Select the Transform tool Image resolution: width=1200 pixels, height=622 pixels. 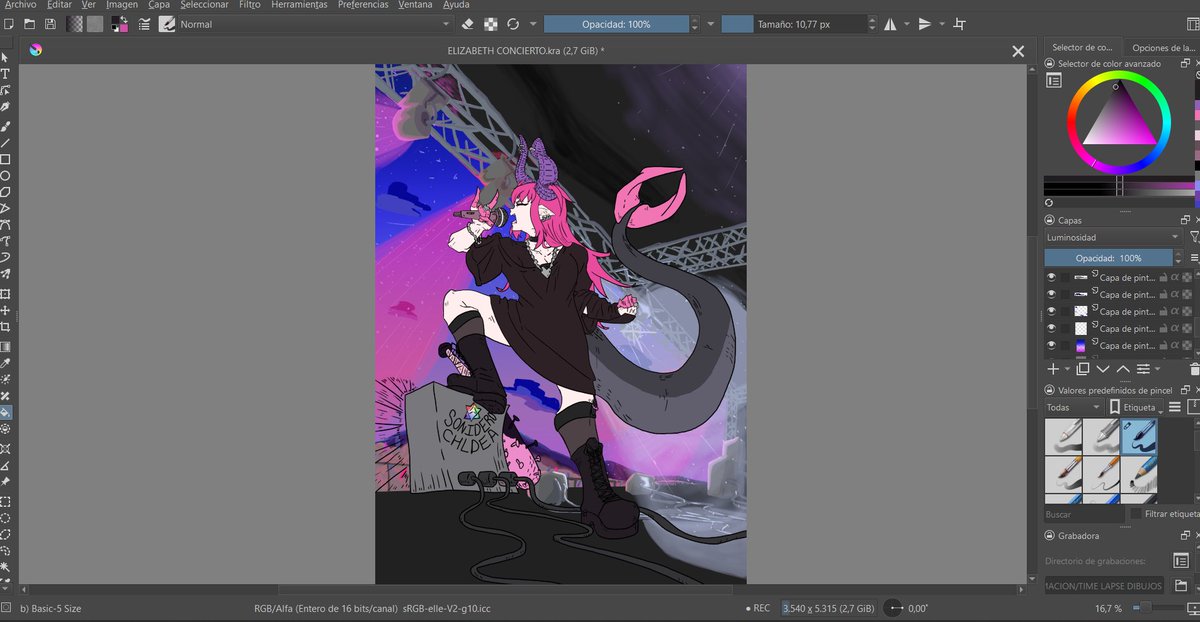tap(5, 294)
